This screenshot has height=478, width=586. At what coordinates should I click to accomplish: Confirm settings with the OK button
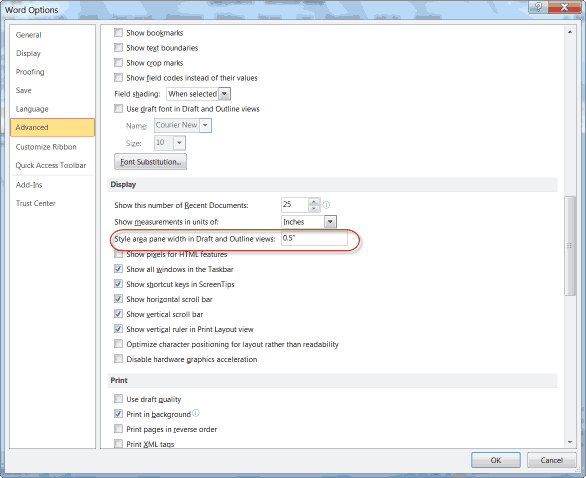496,460
